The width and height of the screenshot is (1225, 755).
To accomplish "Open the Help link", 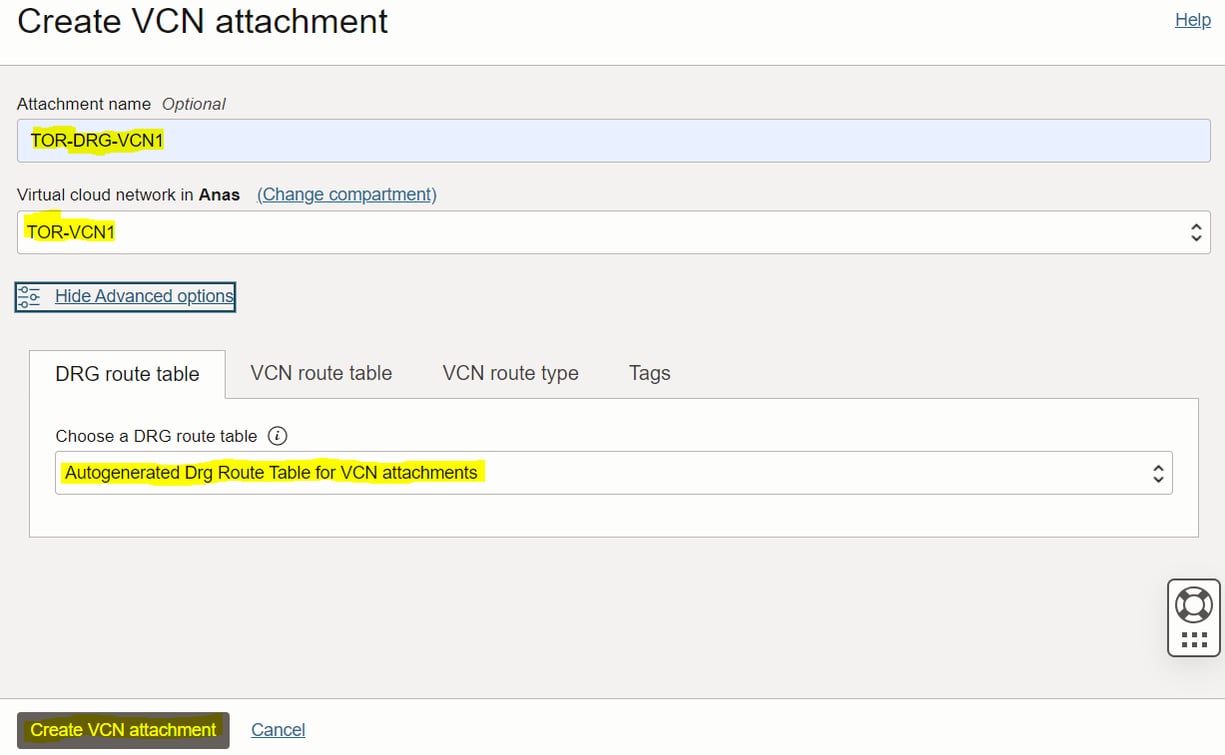I will tap(1192, 20).
